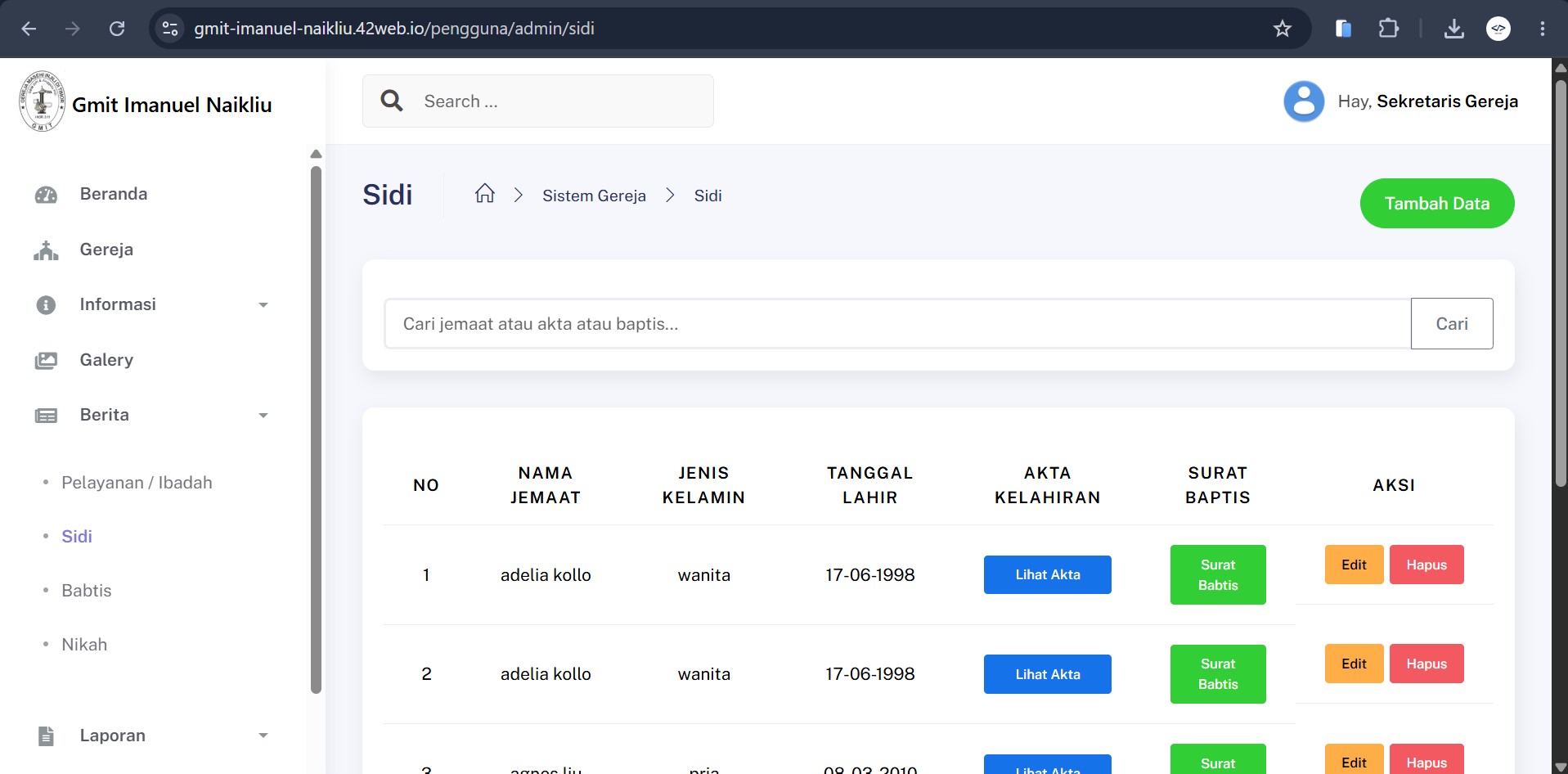Open the Gereja menu item
Screen dimensions: 1568x774
pos(106,250)
